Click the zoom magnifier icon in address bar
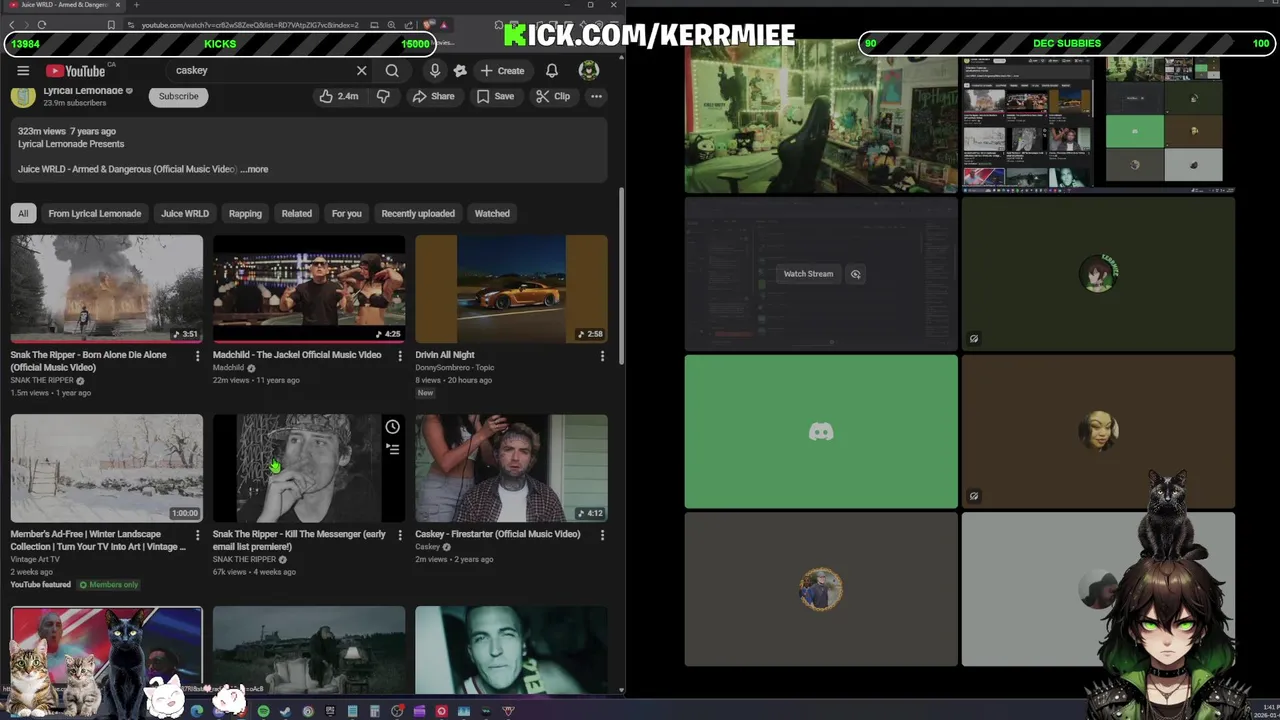This screenshot has height=720, width=1280. [391, 24]
